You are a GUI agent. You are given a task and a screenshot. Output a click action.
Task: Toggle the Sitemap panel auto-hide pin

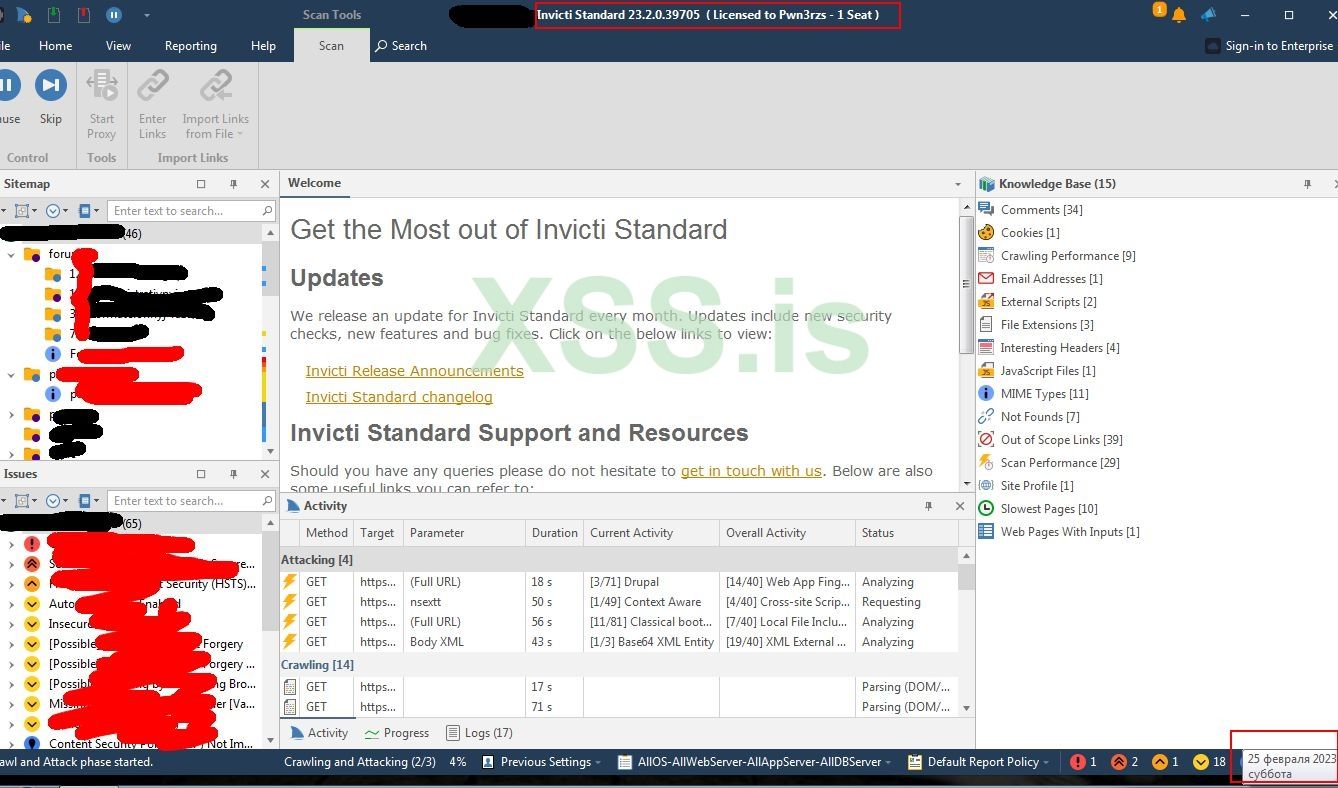pos(233,184)
